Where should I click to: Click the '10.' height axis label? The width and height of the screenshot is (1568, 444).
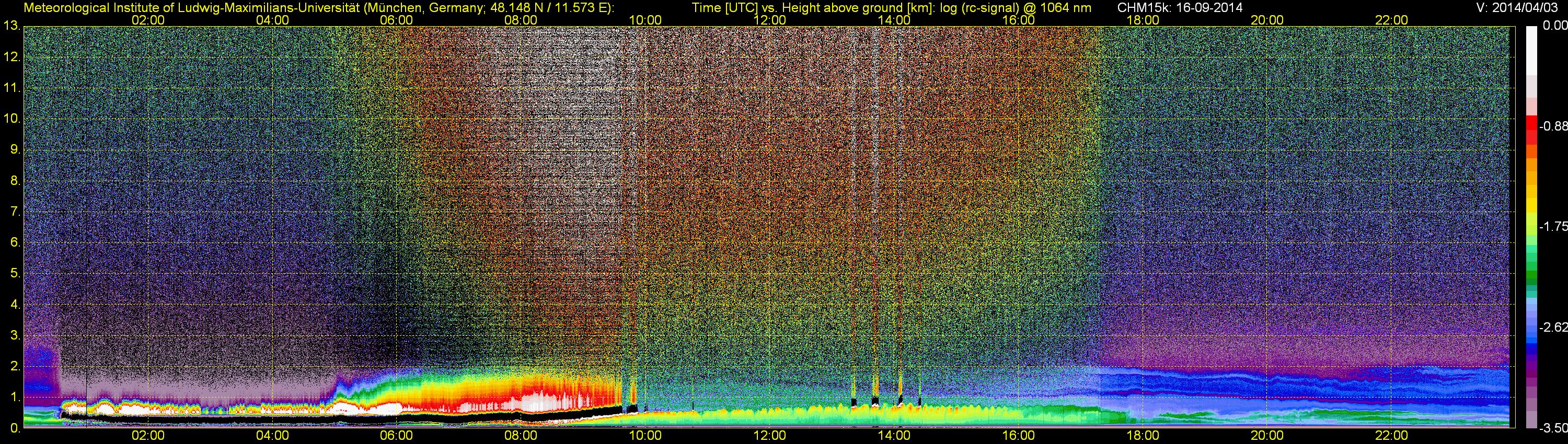11,119
